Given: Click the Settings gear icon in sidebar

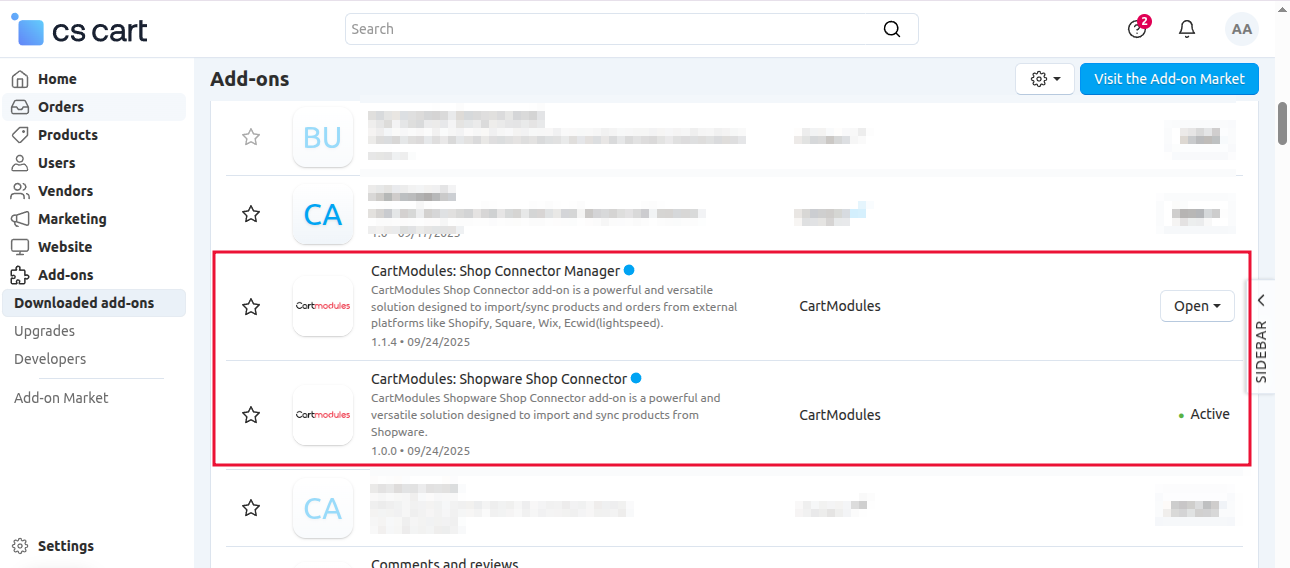Looking at the screenshot, I should [x=20, y=546].
